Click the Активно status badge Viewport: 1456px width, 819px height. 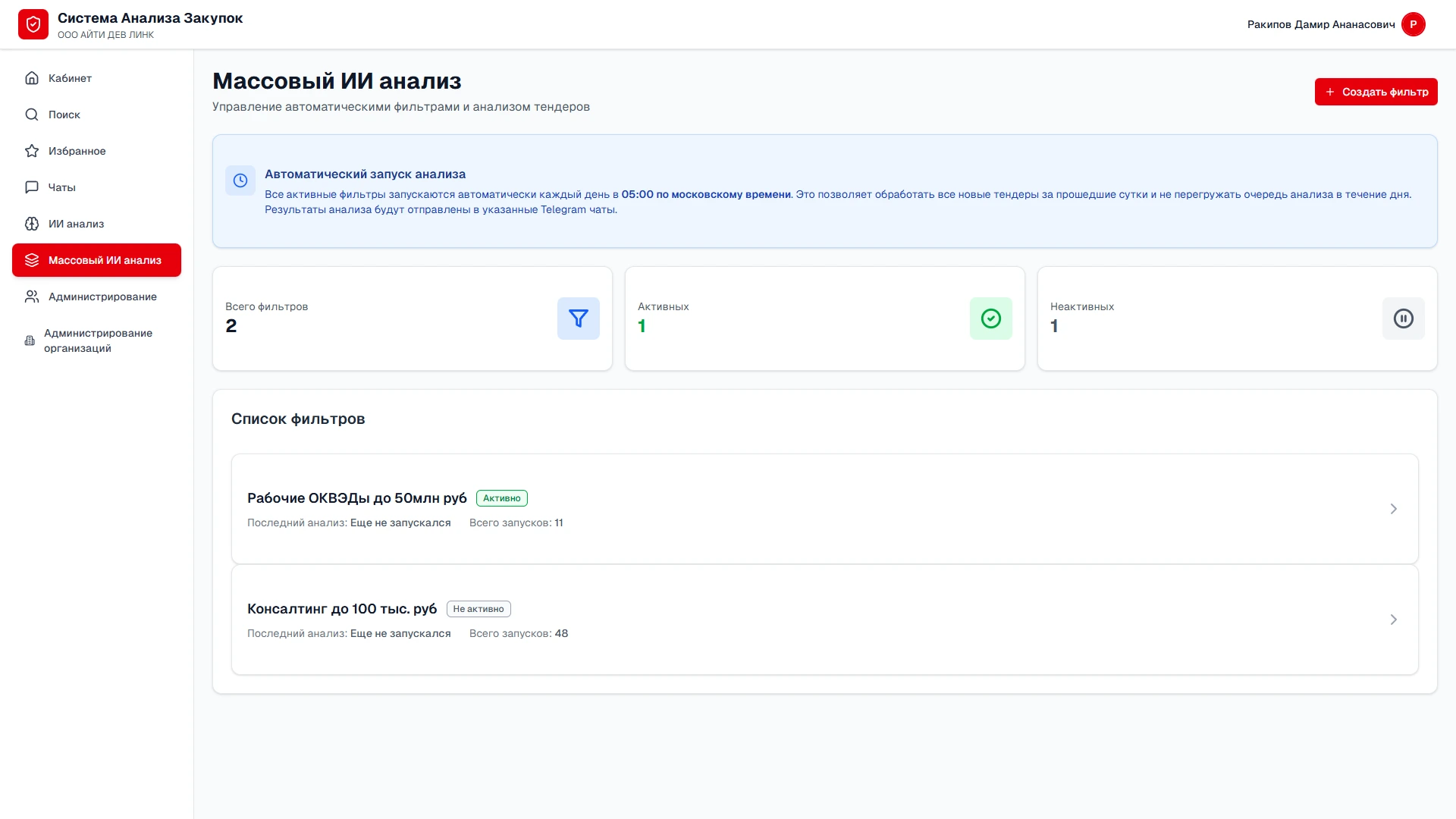coord(501,498)
